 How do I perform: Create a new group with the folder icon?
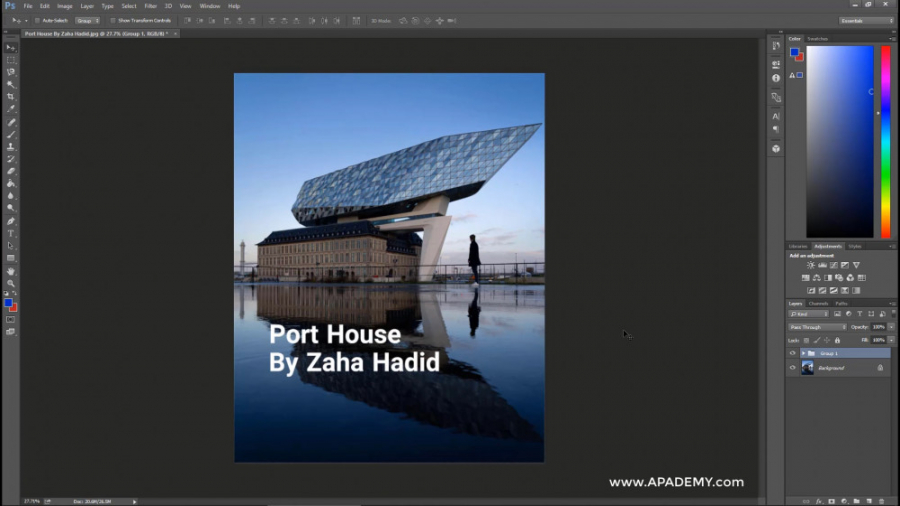[857, 500]
